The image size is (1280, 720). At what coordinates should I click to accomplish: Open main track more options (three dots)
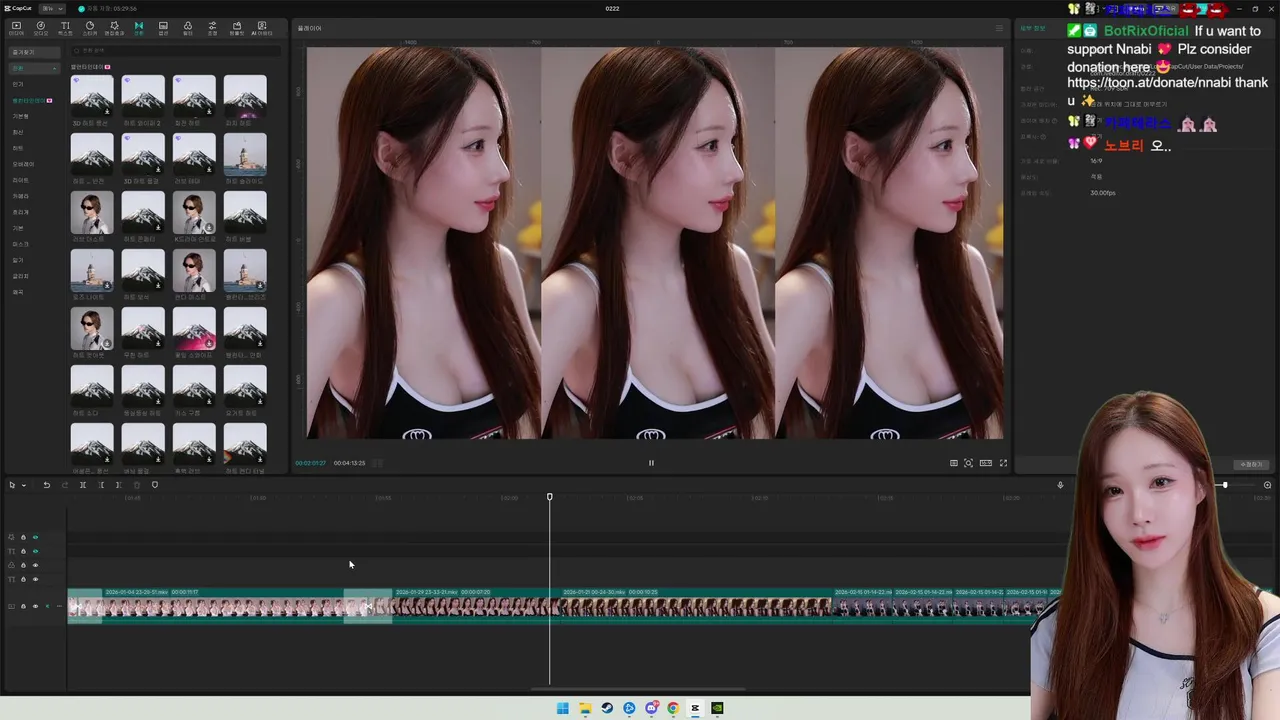(59, 606)
